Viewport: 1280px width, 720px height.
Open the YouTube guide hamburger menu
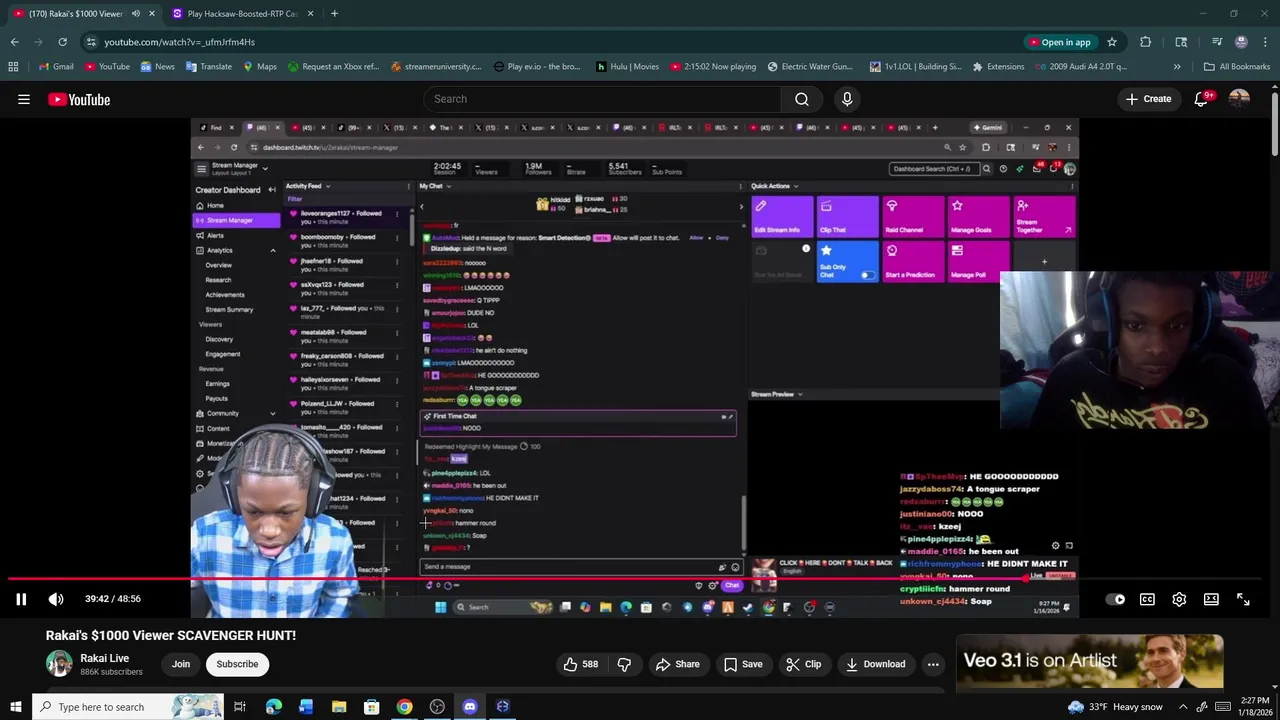24,99
